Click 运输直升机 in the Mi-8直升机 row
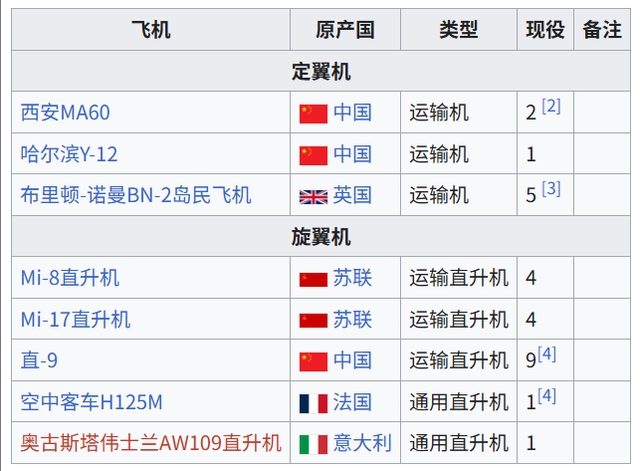This screenshot has width=640, height=471. click(459, 278)
